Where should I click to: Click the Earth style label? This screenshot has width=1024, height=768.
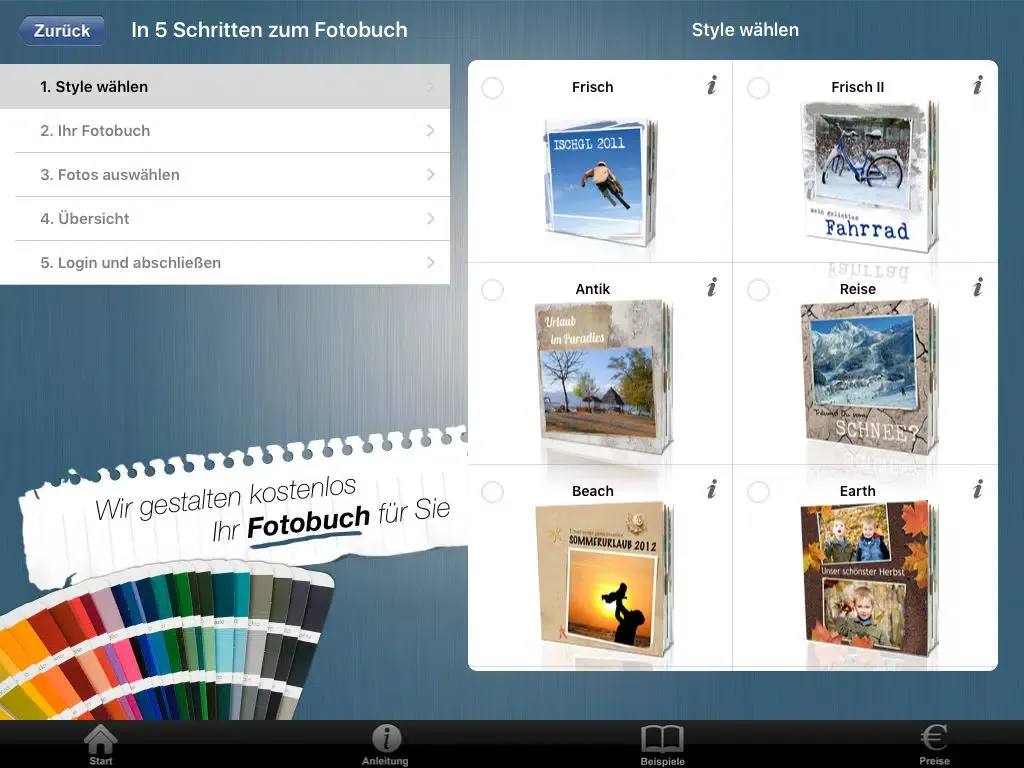[857, 490]
